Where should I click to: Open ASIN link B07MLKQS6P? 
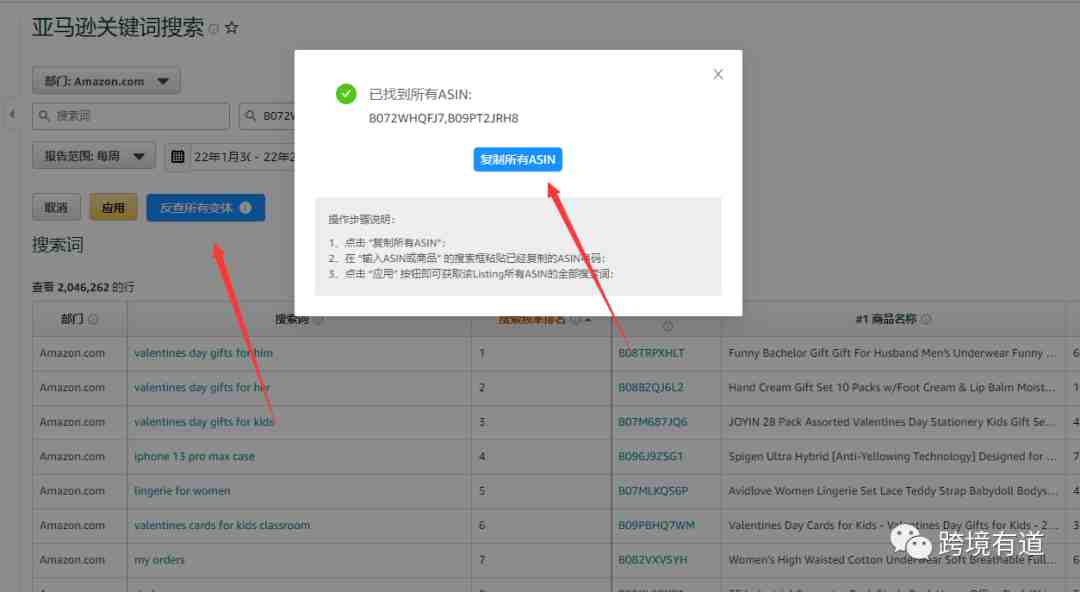tap(653, 491)
